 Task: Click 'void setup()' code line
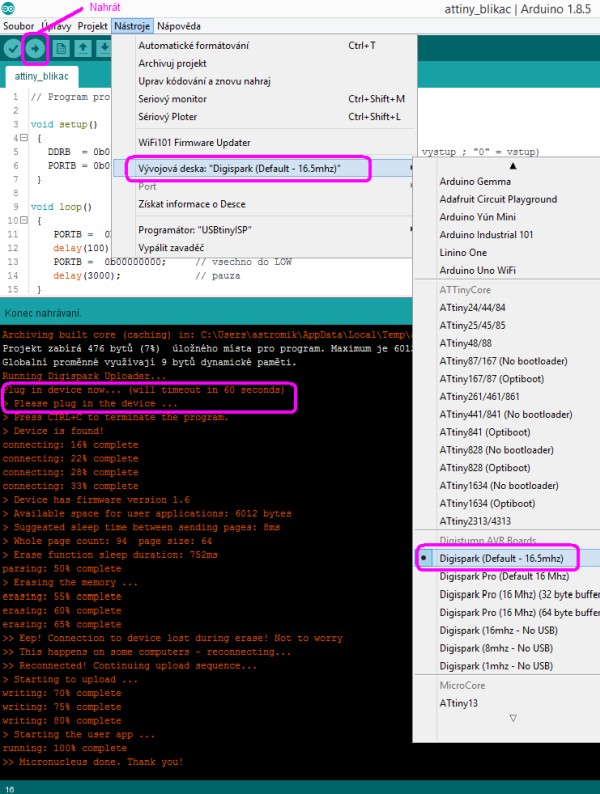(64, 124)
